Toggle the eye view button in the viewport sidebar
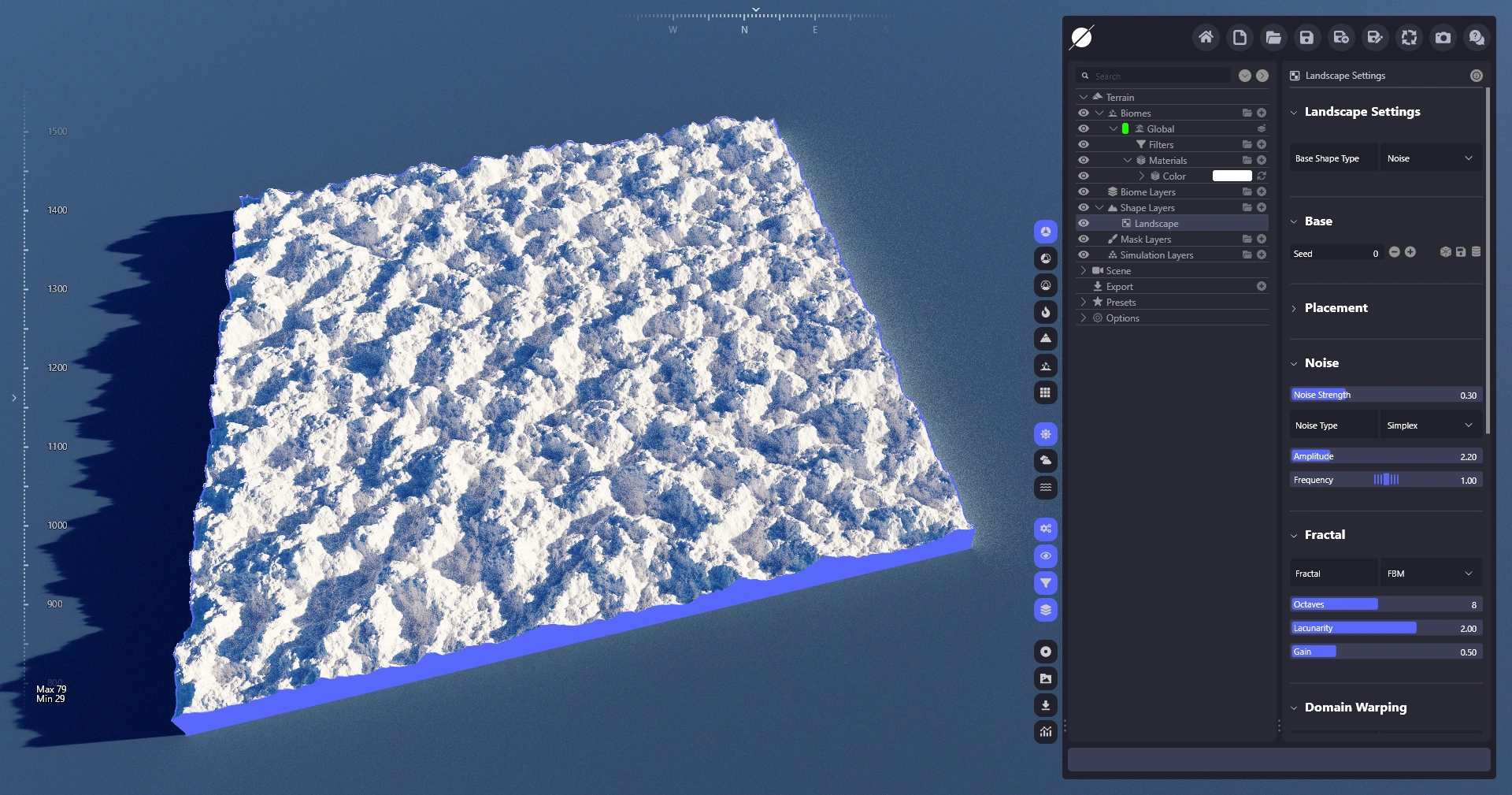The image size is (1512, 795). point(1046,556)
